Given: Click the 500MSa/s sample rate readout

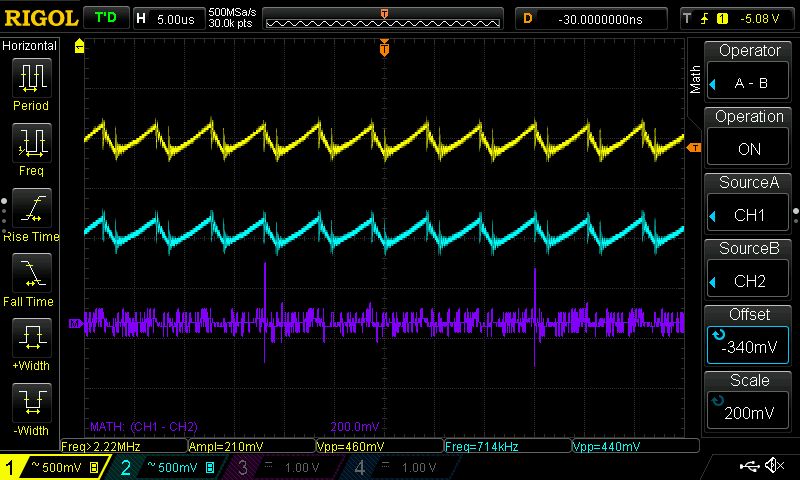Looking at the screenshot, I should 232,12.
